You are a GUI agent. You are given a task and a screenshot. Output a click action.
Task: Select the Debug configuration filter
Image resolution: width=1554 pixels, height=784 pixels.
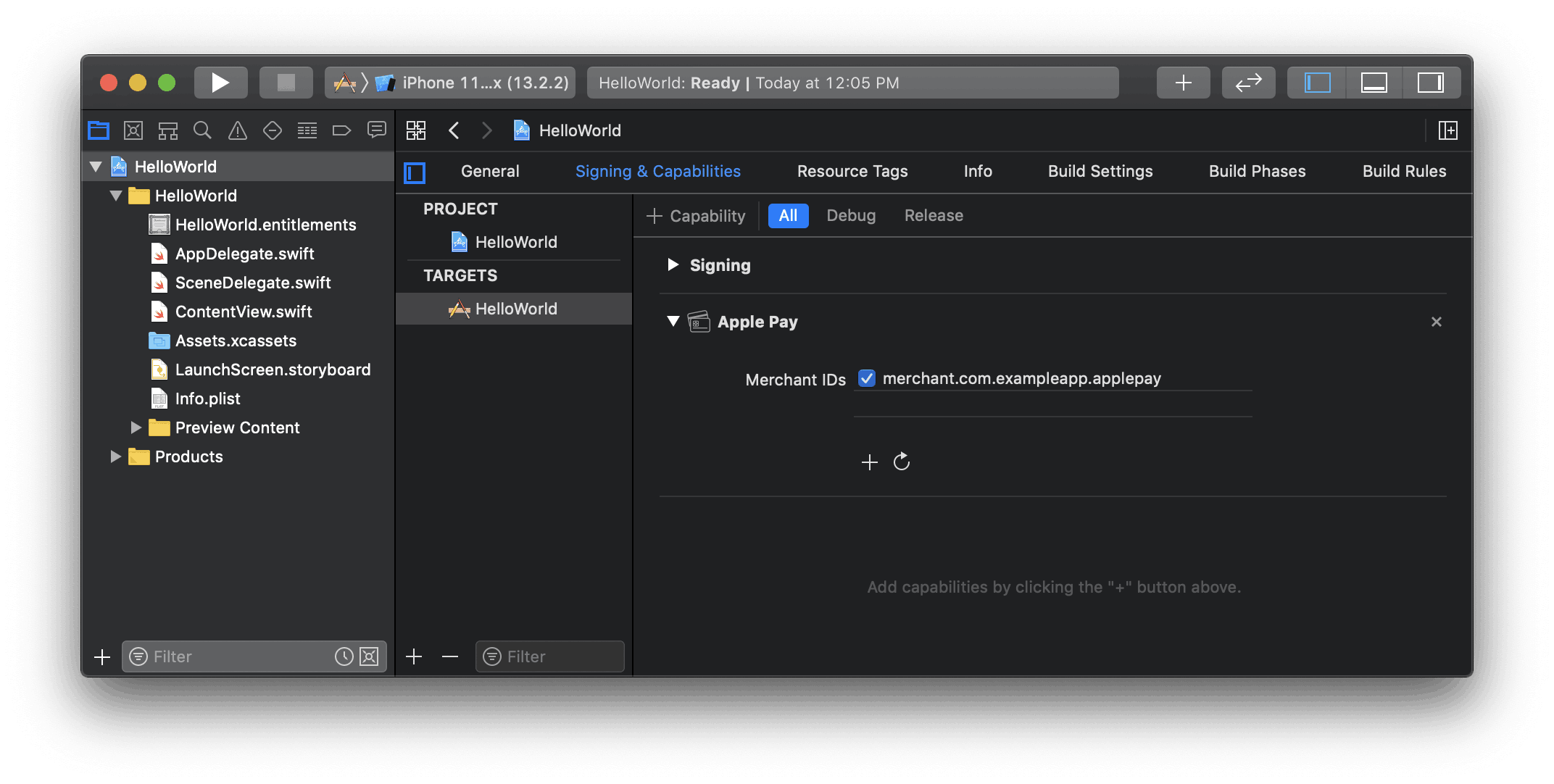tap(851, 216)
